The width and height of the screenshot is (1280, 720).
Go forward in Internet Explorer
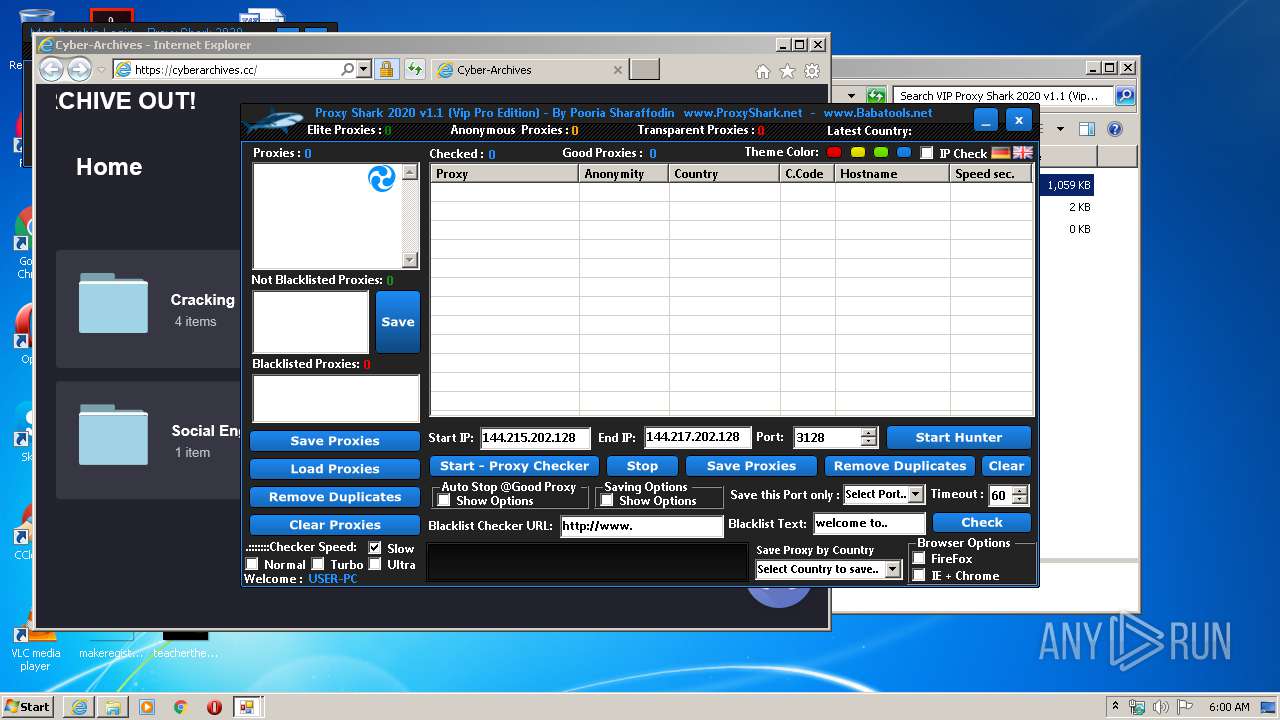(x=79, y=69)
